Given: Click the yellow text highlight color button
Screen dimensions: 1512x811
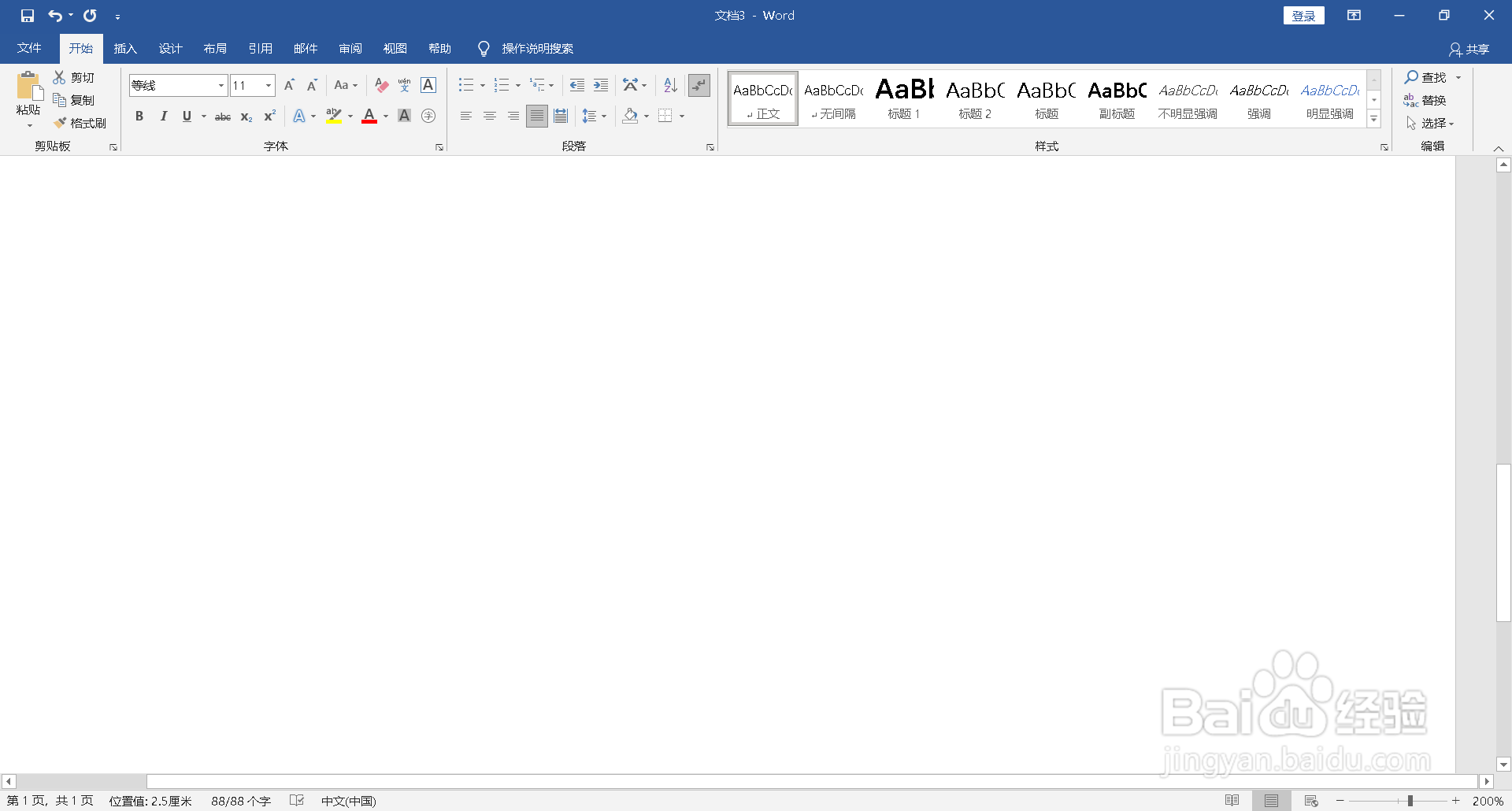Looking at the screenshot, I should [334, 116].
